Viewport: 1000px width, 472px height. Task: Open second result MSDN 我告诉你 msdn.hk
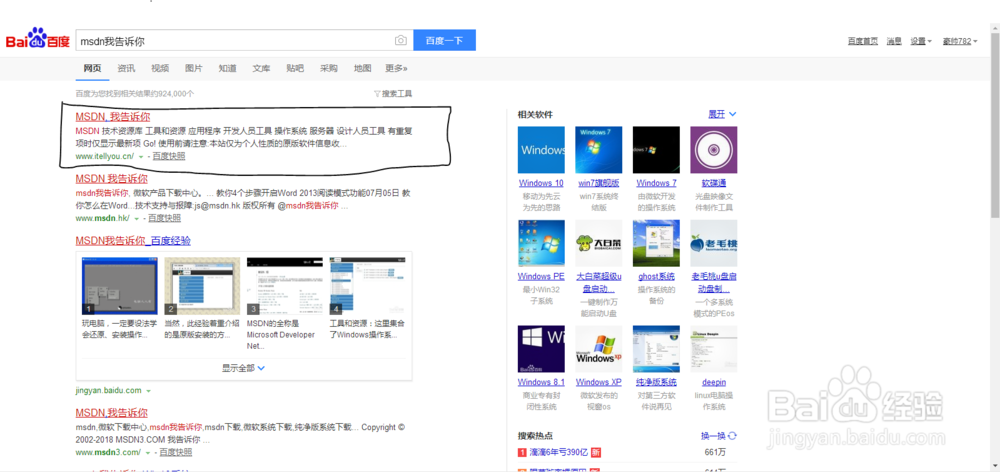(x=112, y=179)
